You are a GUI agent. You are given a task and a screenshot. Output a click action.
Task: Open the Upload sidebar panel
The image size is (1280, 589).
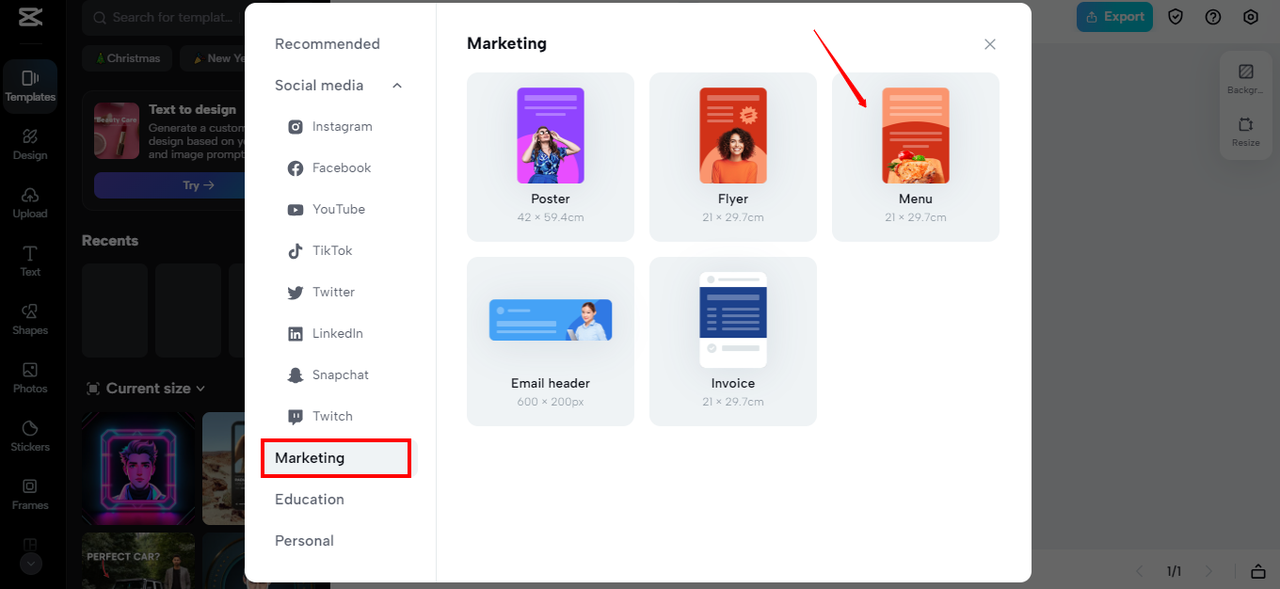pyautogui.click(x=30, y=202)
